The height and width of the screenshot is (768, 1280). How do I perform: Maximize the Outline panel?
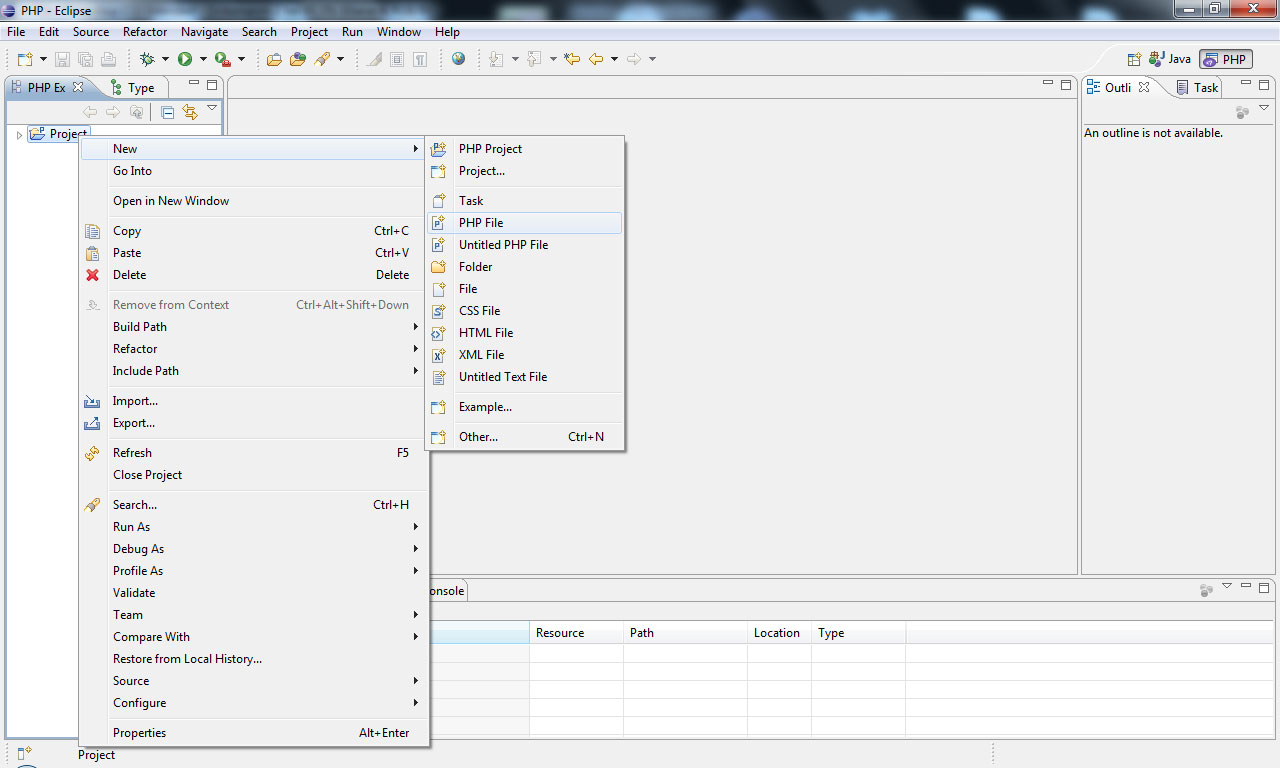click(x=1264, y=84)
